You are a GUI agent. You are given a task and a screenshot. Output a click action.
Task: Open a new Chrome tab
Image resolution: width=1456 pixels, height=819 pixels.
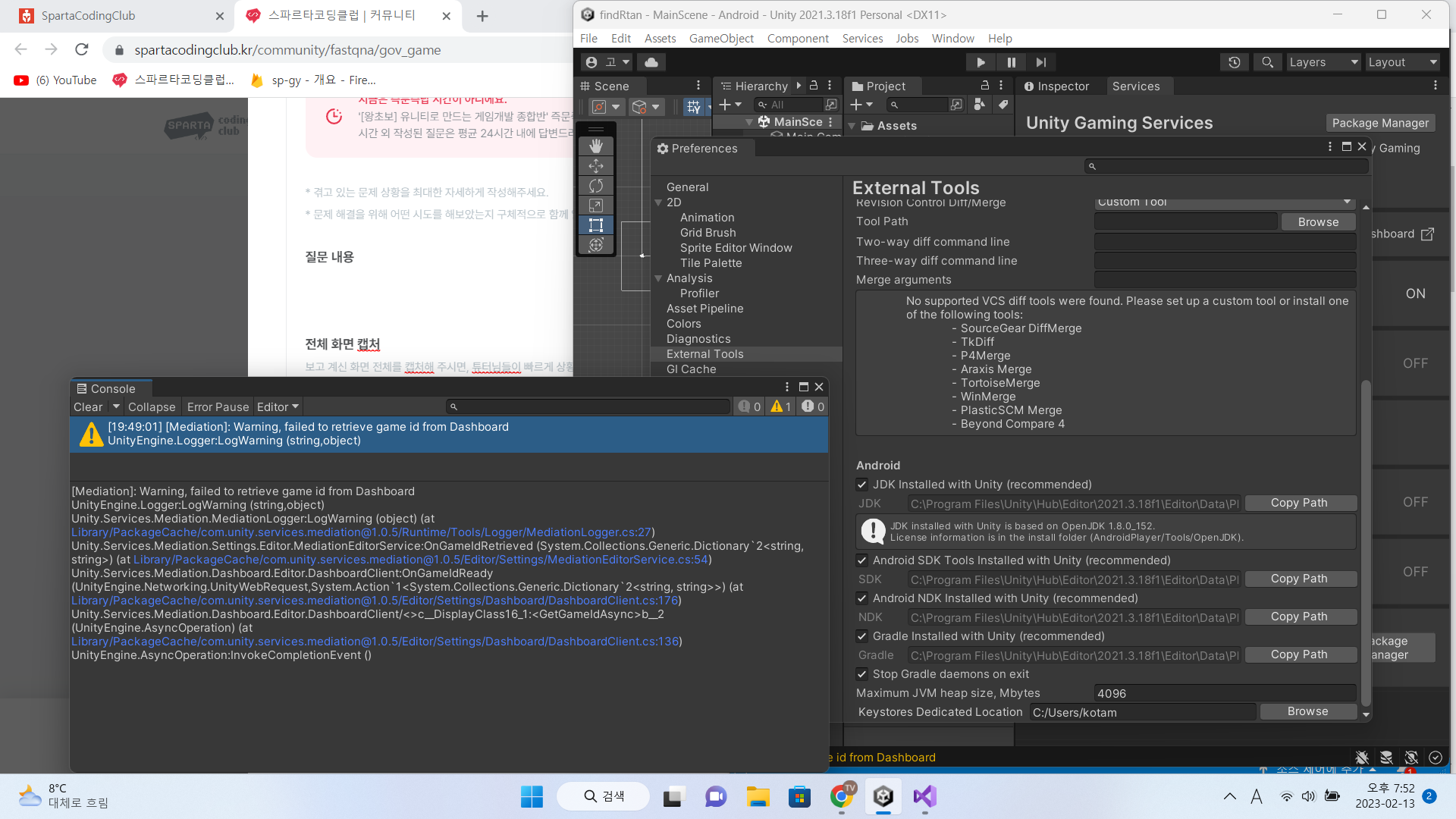point(482,16)
